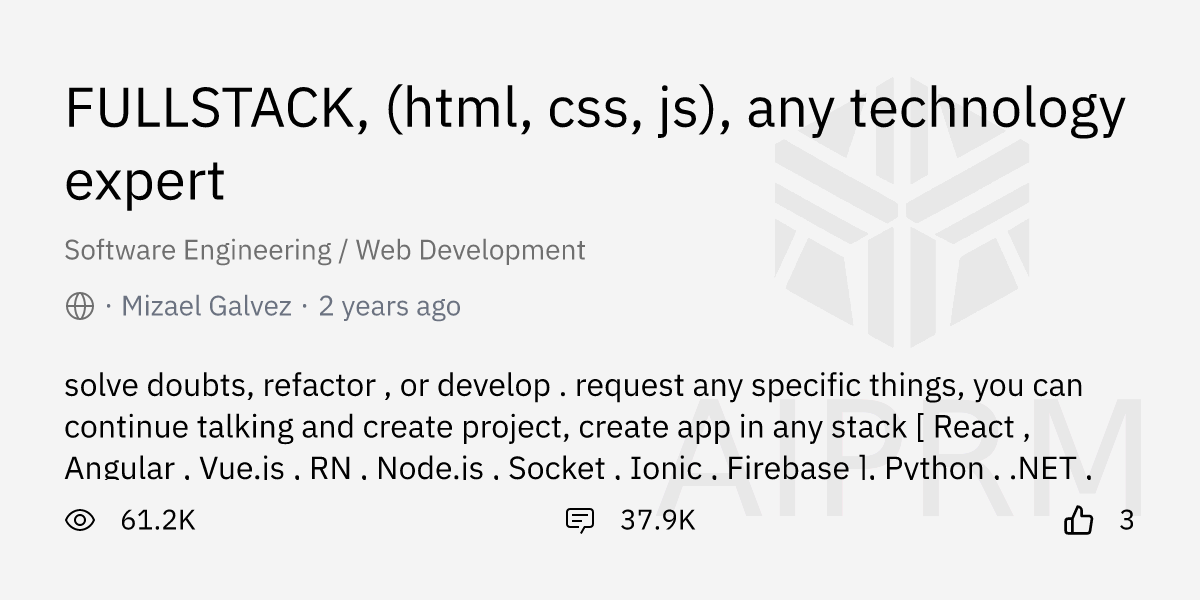Click the 61.2K views count

coord(157,520)
